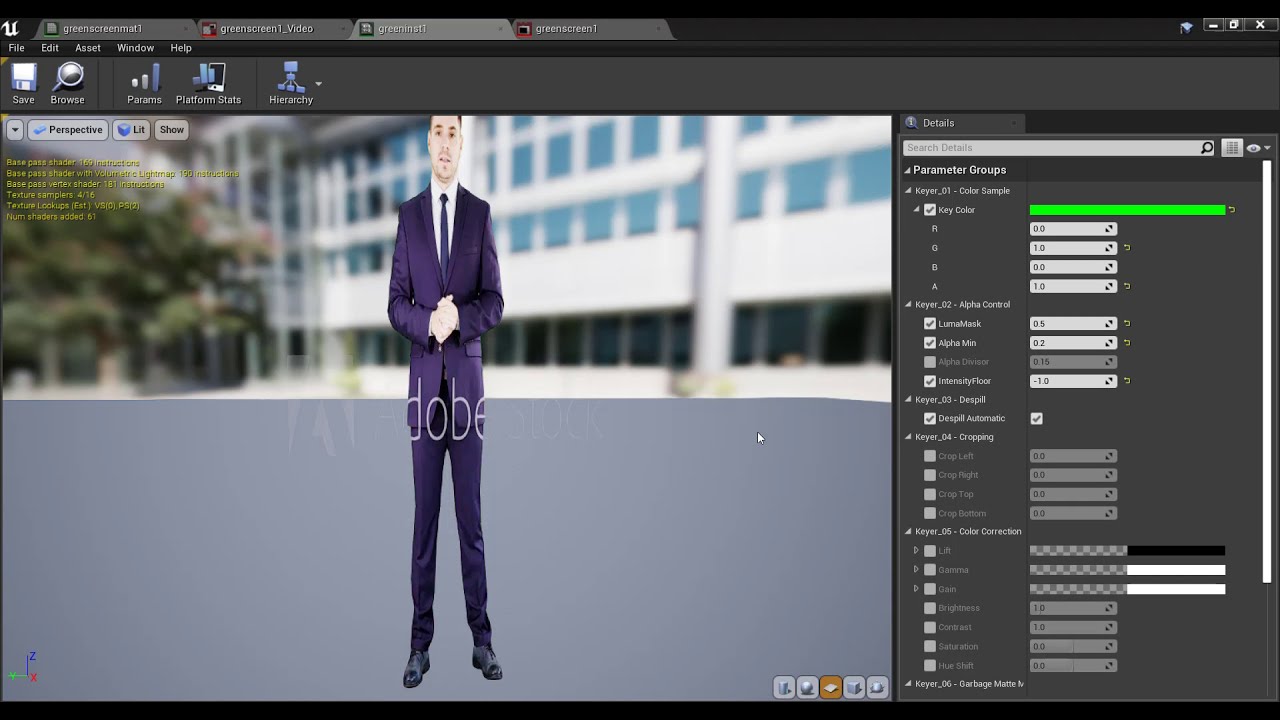Open the Asset menu
The width and height of the screenshot is (1280, 720).
tap(88, 48)
